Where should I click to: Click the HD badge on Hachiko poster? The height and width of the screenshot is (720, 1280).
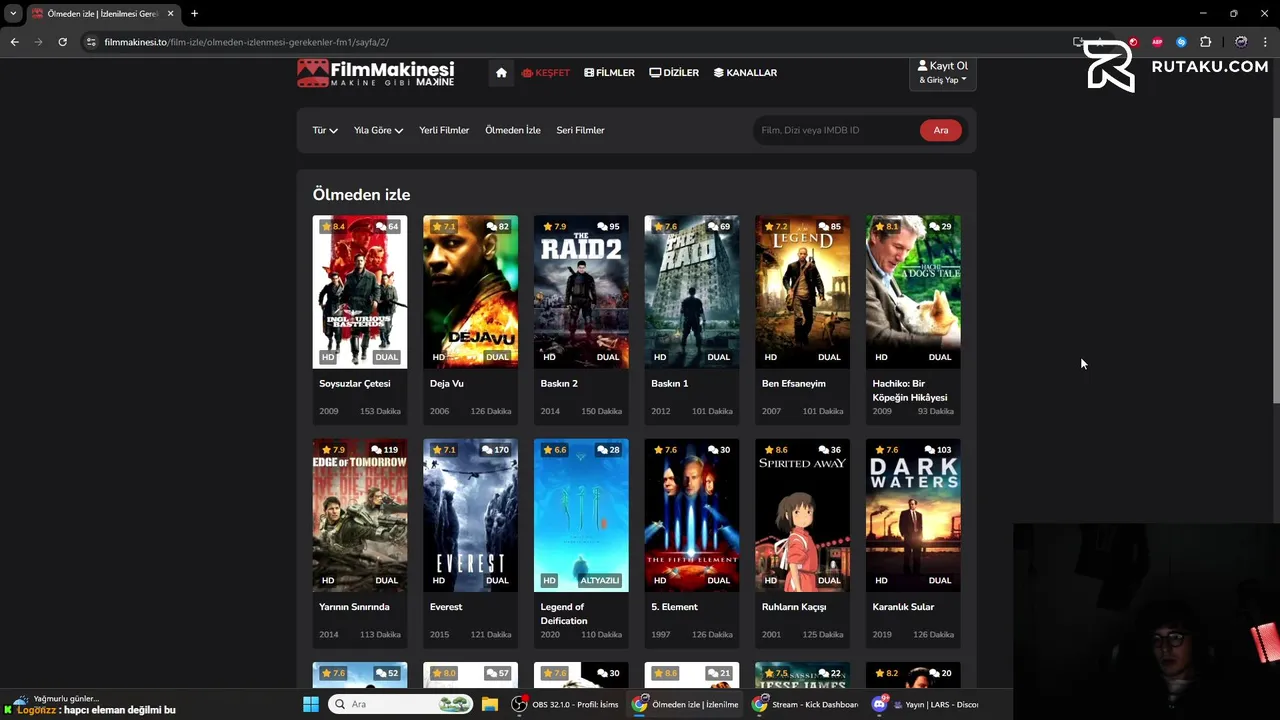(x=881, y=357)
